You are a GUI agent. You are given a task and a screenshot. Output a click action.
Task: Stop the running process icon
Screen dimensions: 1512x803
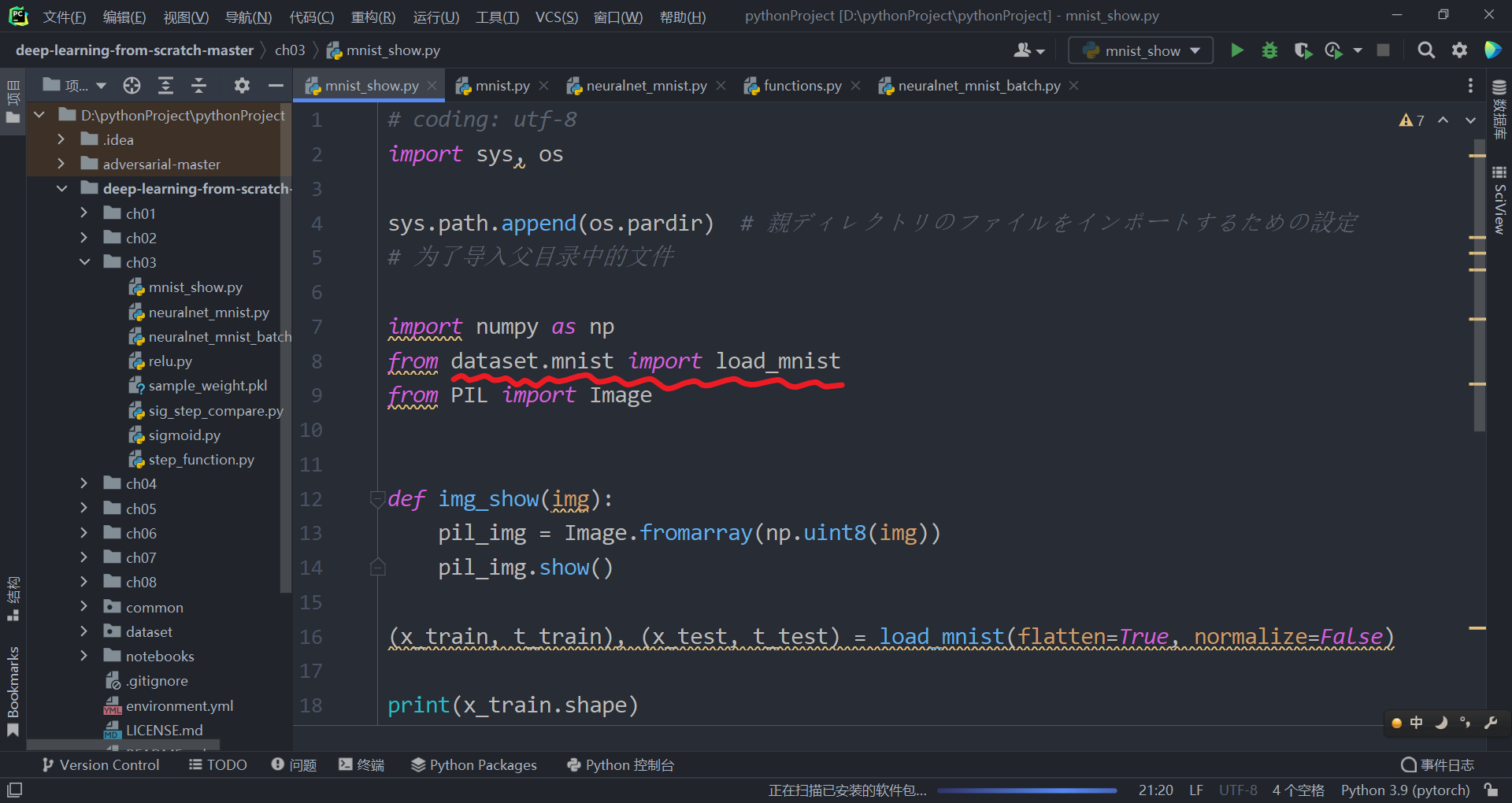point(1383,50)
